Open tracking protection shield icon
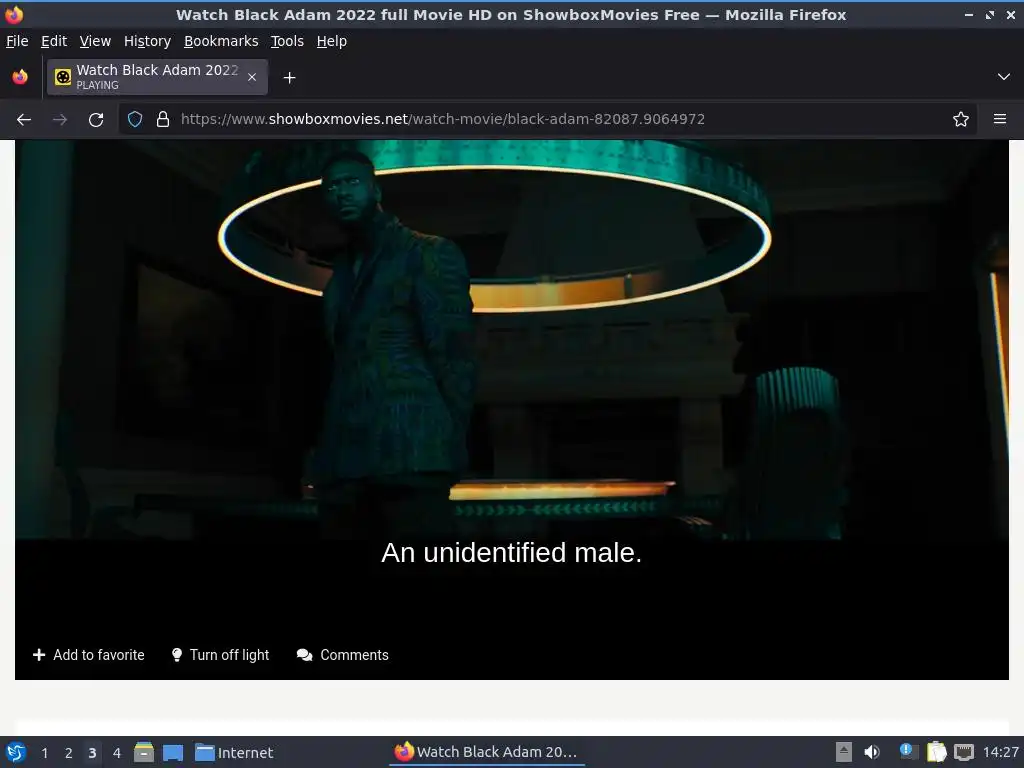Viewport: 1024px width, 768px height. pos(135,119)
